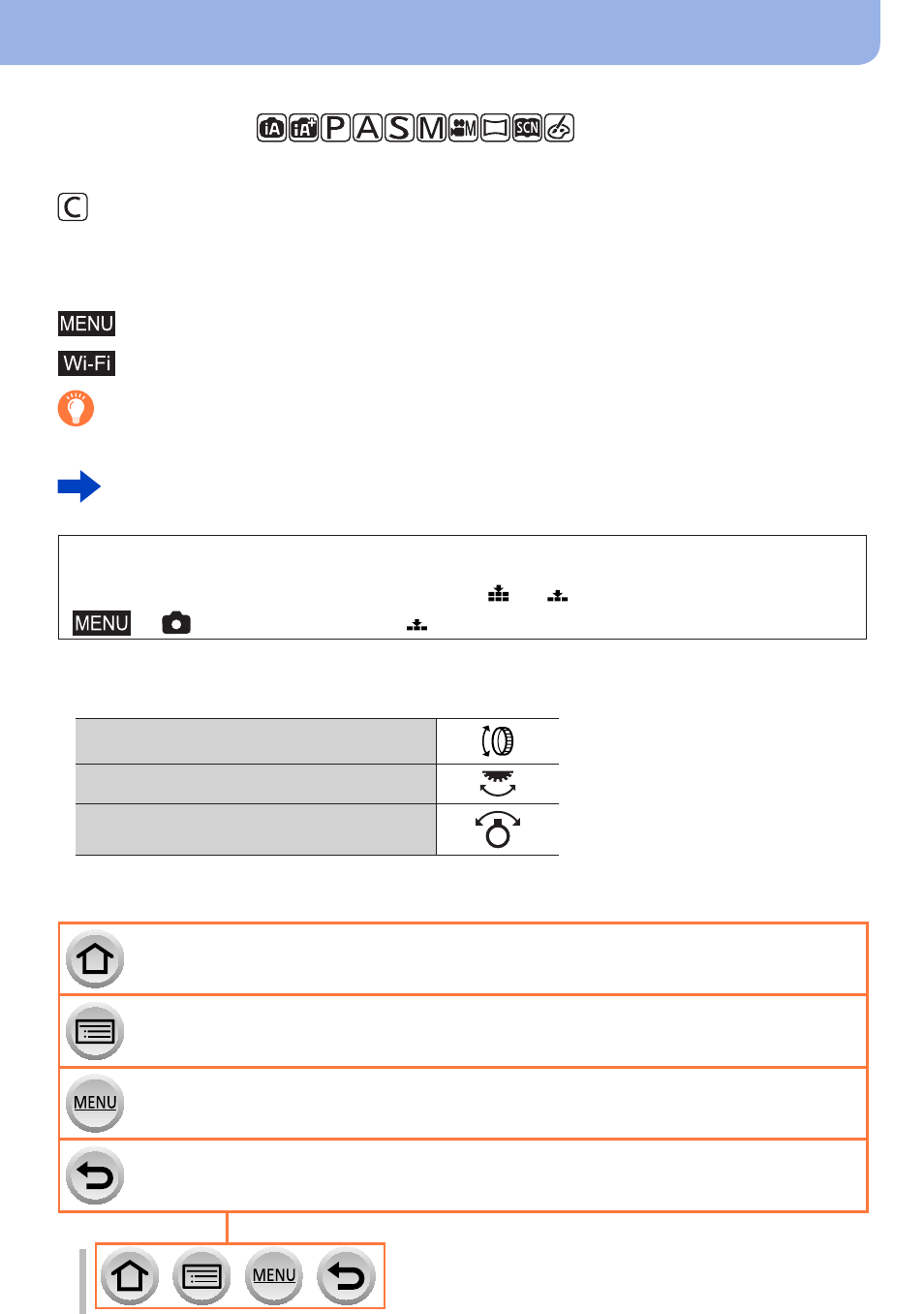Click the Creative Video mode icon
Image resolution: width=924 pixels, height=1314 pixels.
point(463,128)
